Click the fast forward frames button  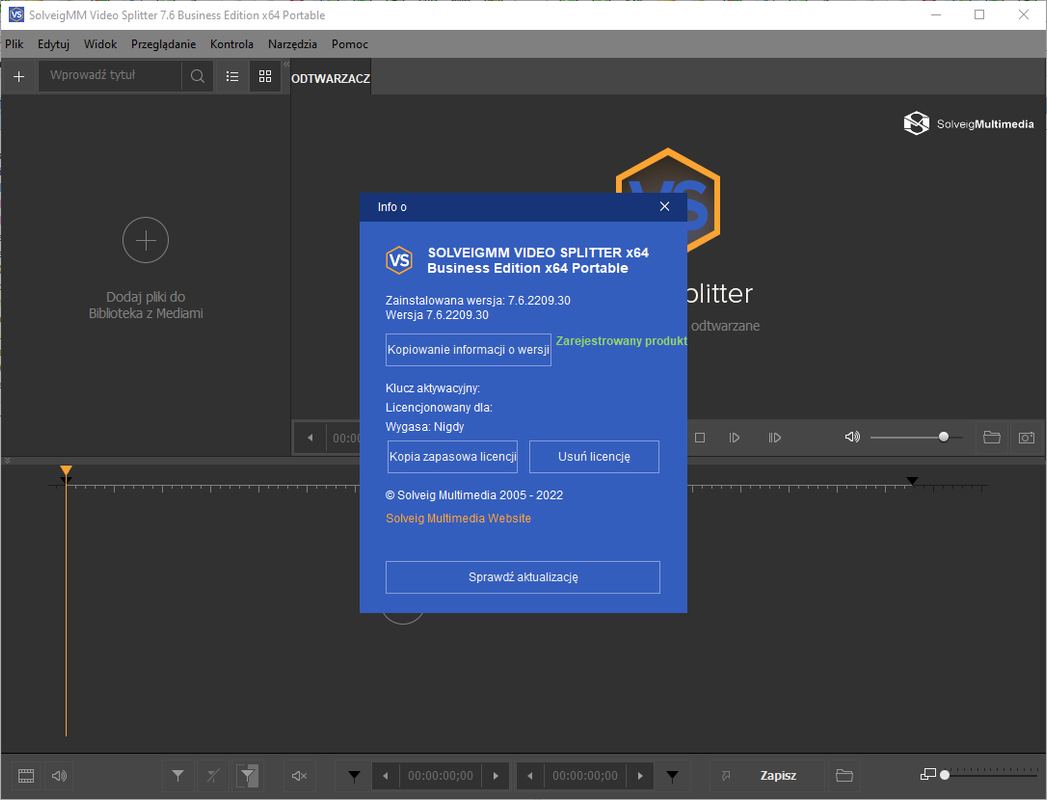[775, 438]
